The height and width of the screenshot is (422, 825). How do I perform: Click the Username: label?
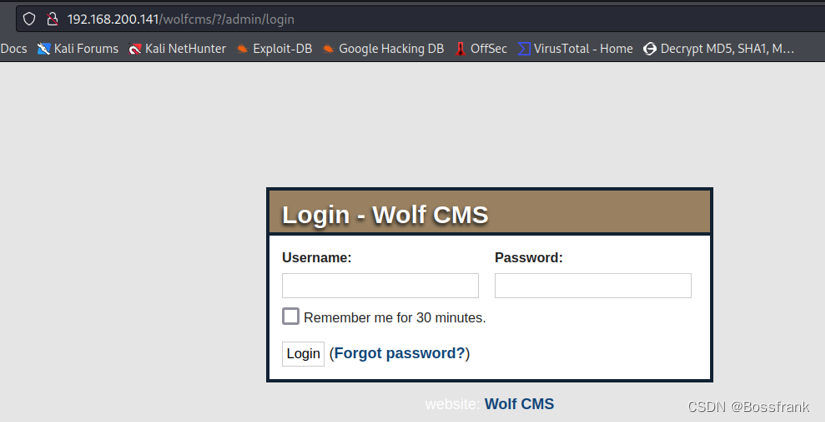317,258
